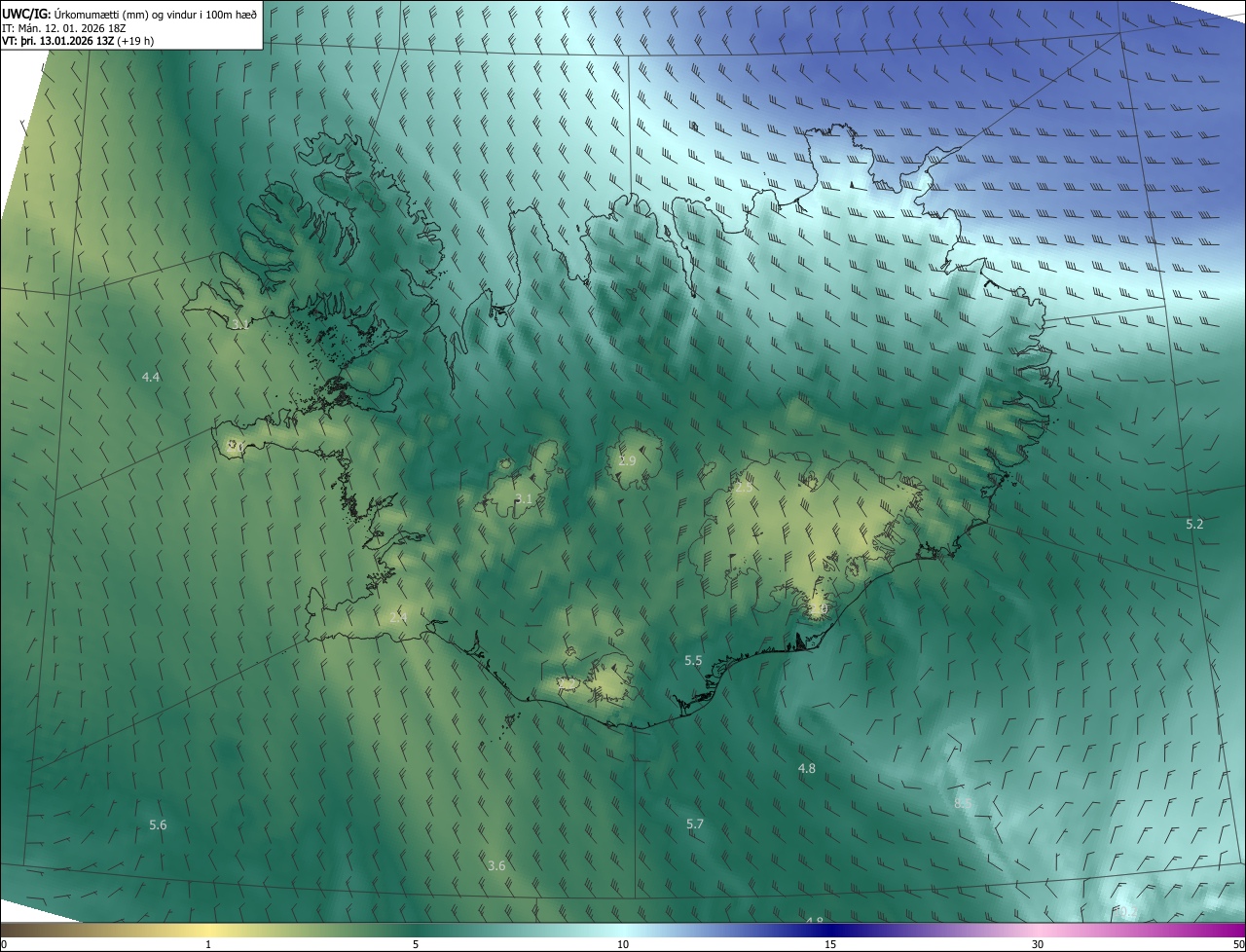Click the 8.5 value label on the map
Image resolution: width=1246 pixels, height=952 pixels.
coord(963,803)
